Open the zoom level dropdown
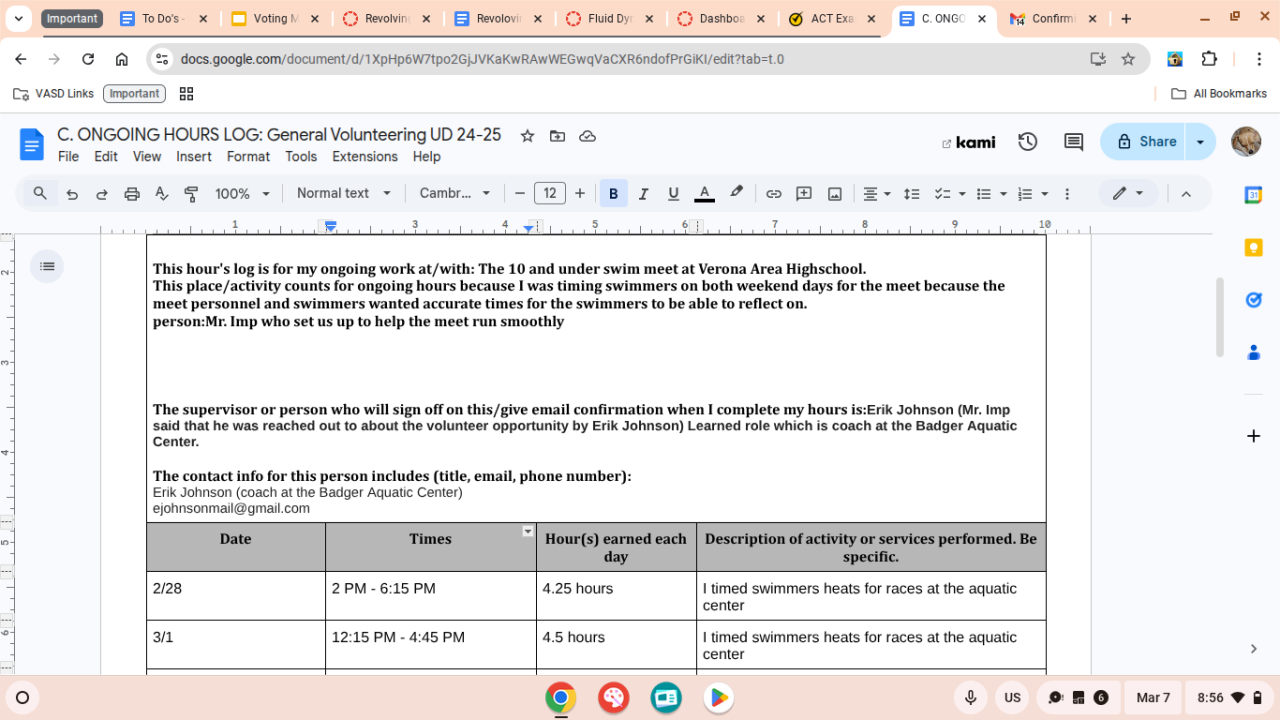This screenshot has width=1280, height=720. point(243,194)
